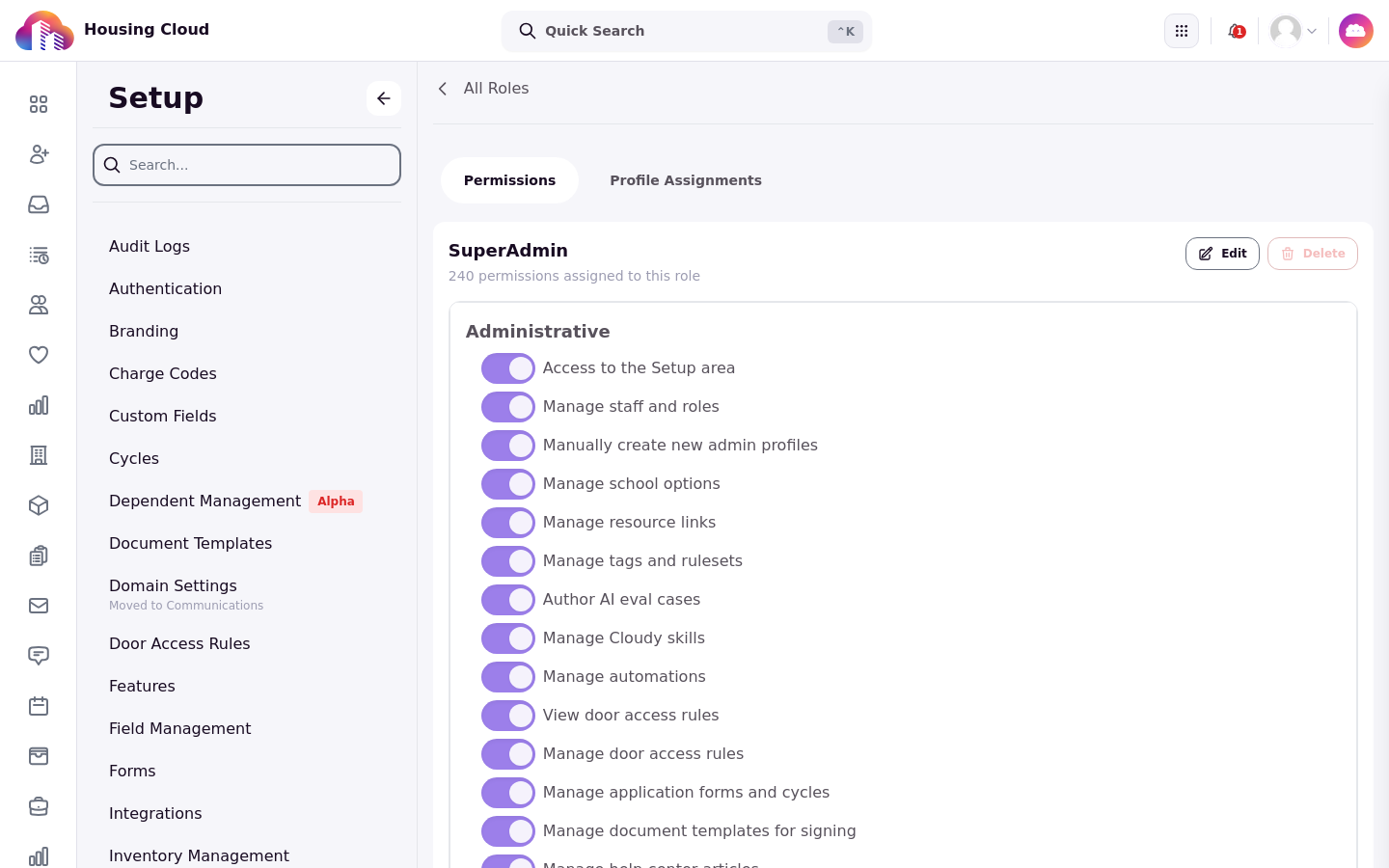Open Charge Codes setup page
Viewport: 1389px width, 868px height.
163,373
